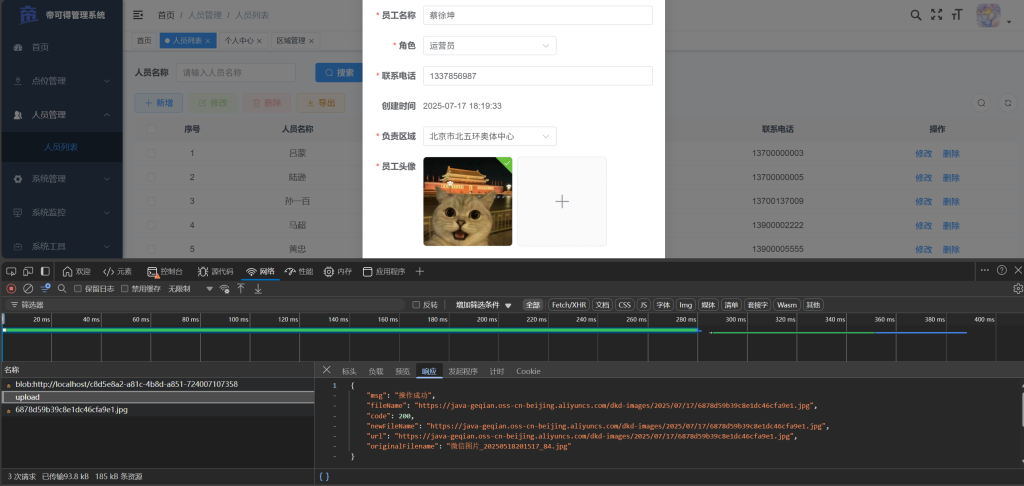This screenshot has height=486, width=1024.
Task: Click the add image plus upload box
Action: [x=561, y=201]
